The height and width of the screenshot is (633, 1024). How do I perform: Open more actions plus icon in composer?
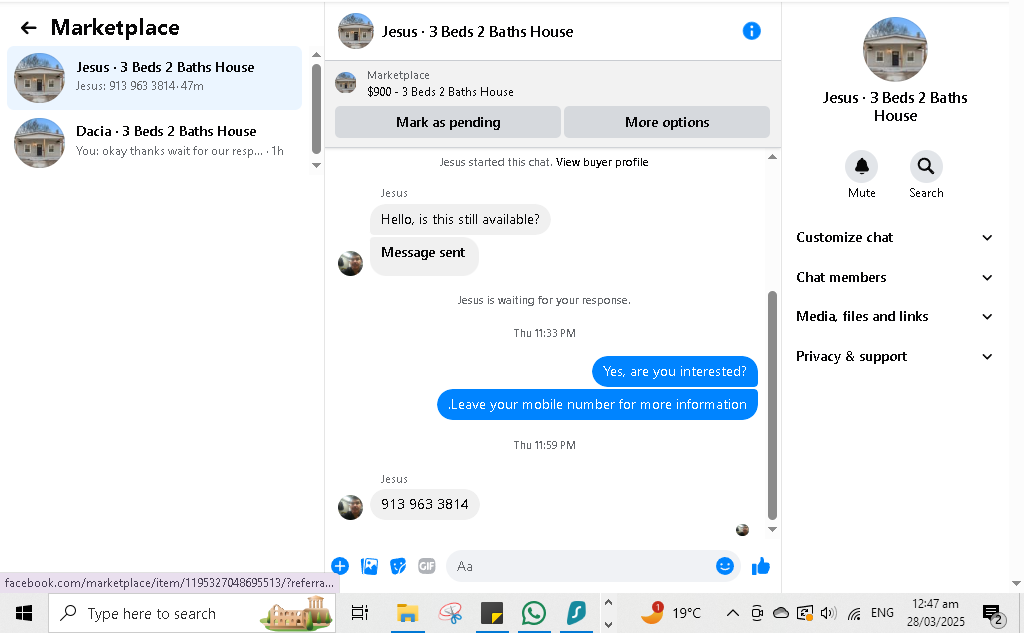click(340, 566)
